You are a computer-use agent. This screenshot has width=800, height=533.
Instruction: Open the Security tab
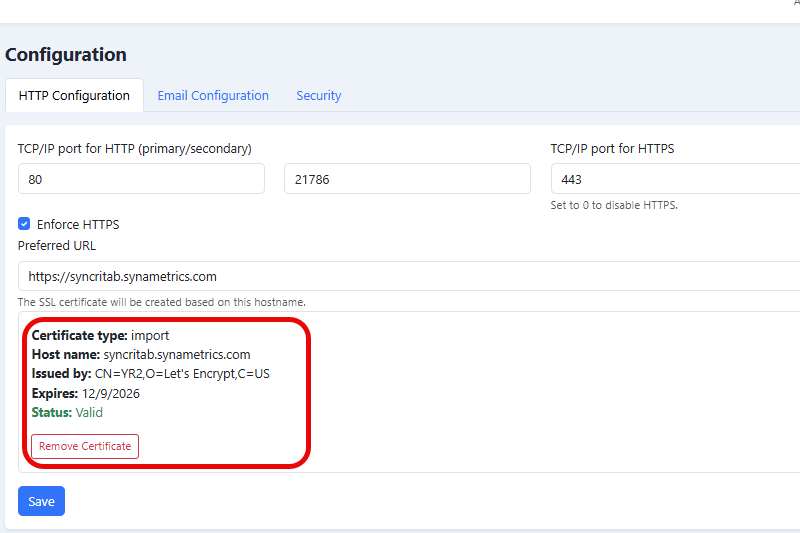click(x=318, y=95)
